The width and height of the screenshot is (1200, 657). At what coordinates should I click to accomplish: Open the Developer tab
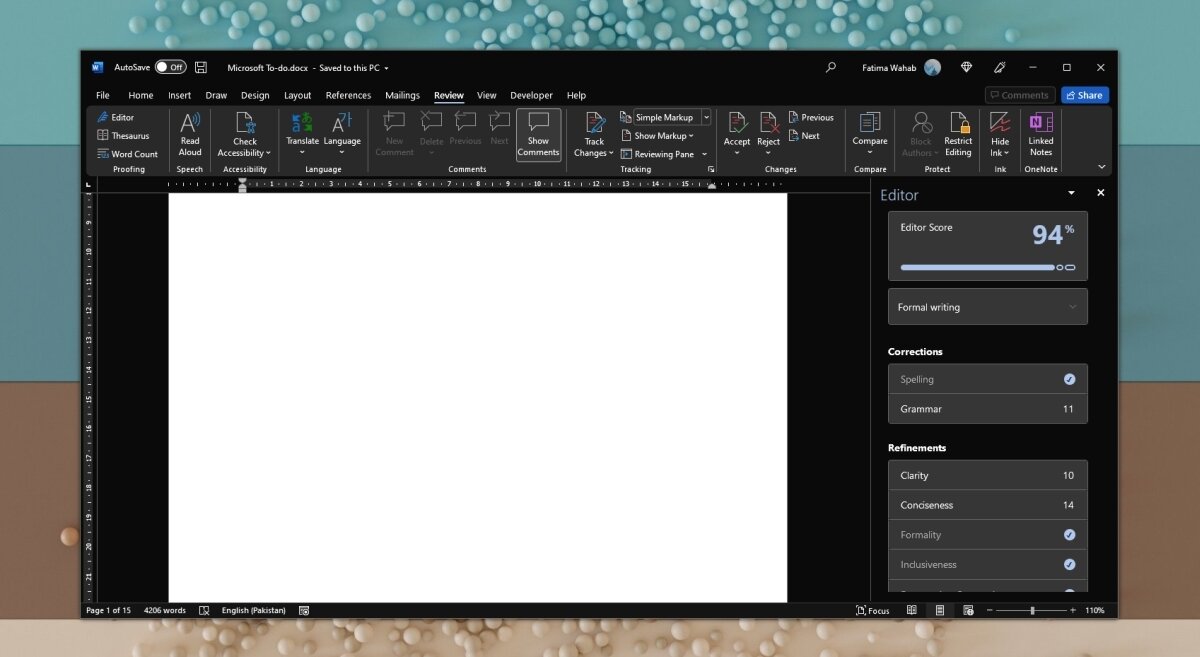pyautogui.click(x=531, y=95)
